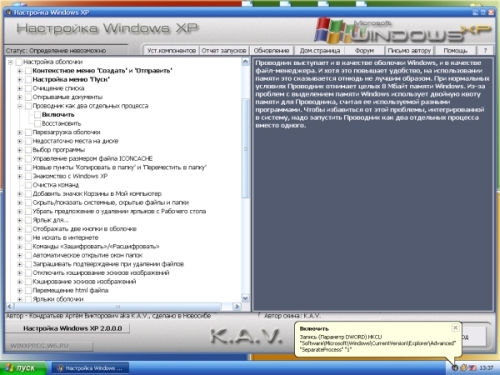Check the 'Контекстное меню Создать и Отправить' box
The height and width of the screenshot is (375, 500).
point(28,71)
